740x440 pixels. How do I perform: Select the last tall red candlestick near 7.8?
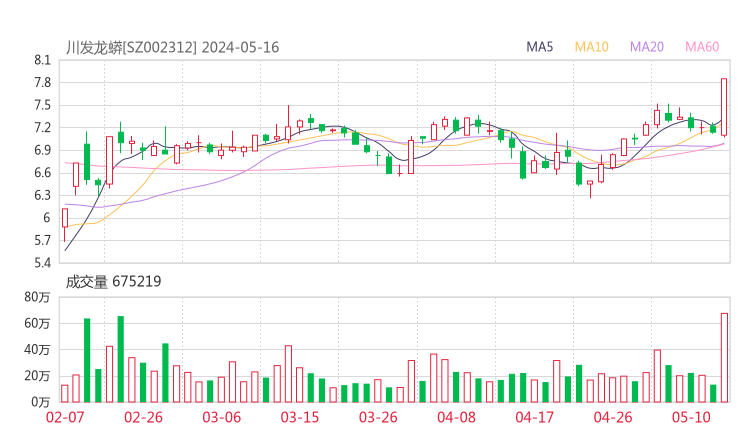point(724,107)
